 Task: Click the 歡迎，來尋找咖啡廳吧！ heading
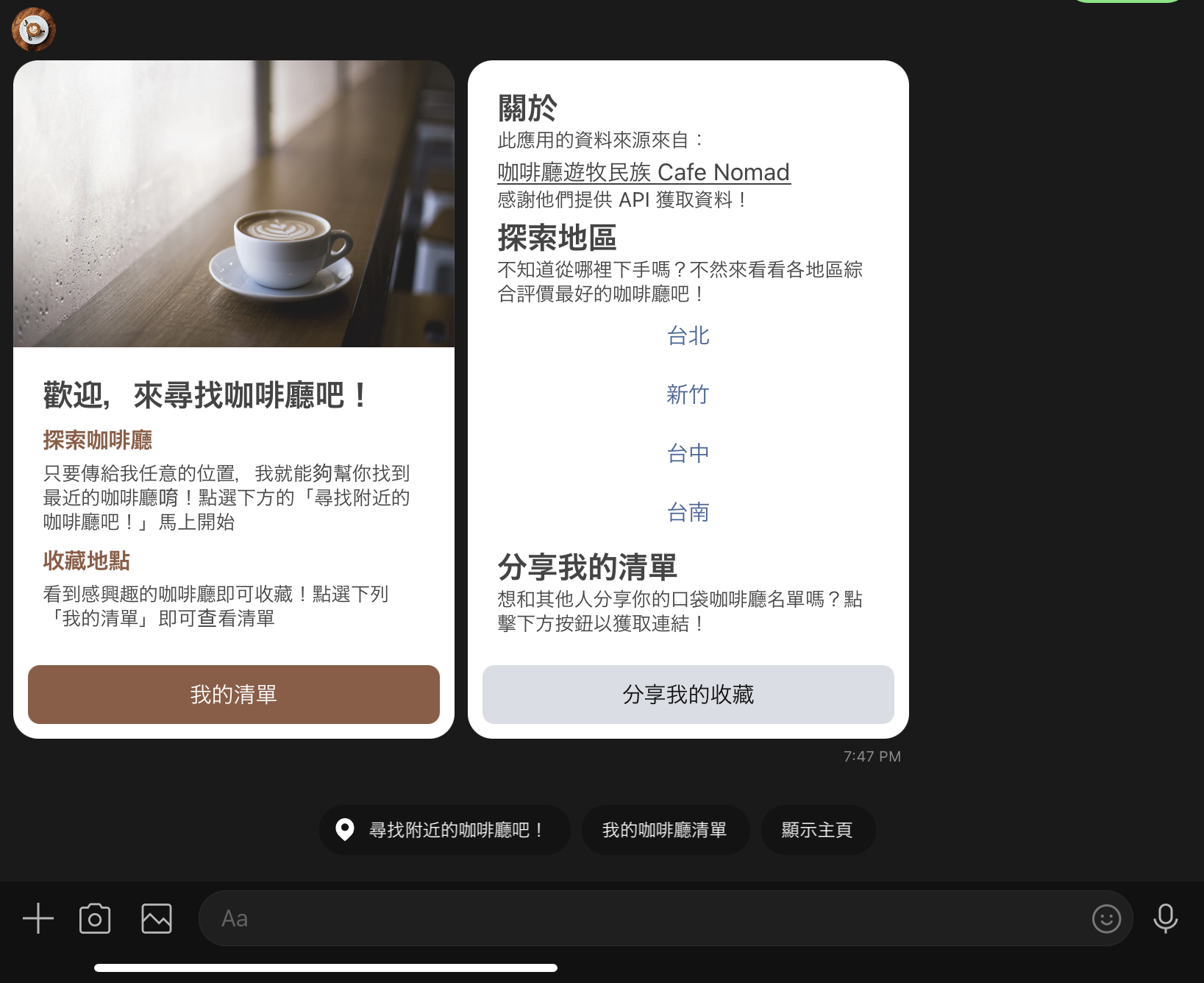click(205, 396)
